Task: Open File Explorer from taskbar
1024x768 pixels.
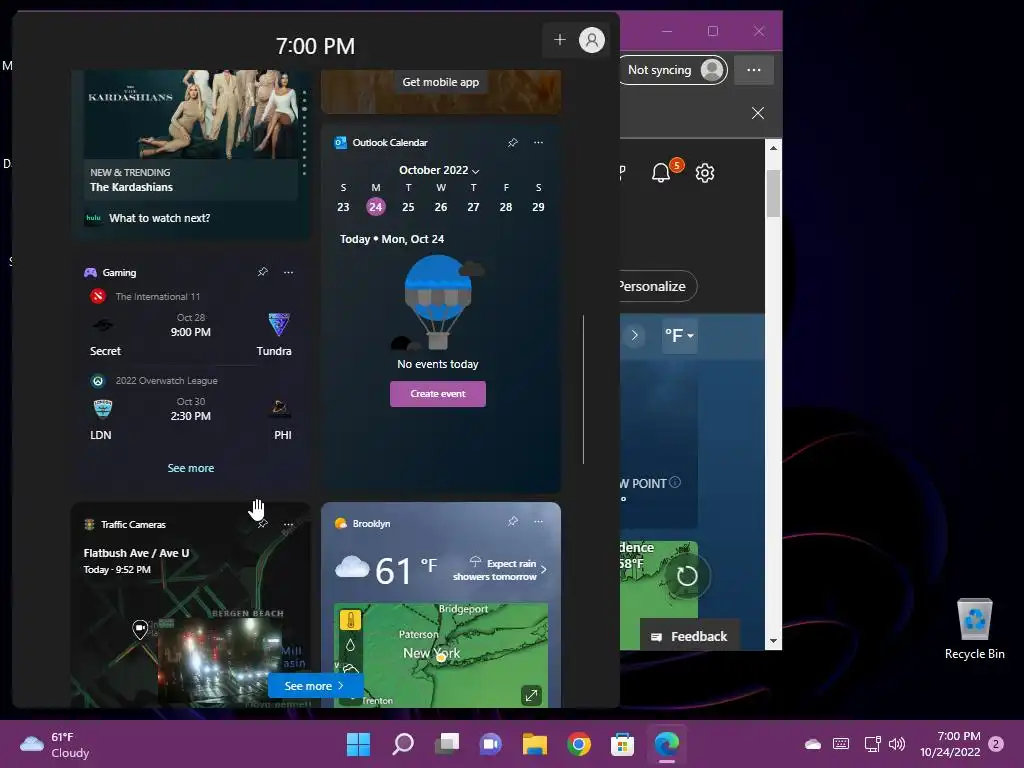Action: coord(535,744)
